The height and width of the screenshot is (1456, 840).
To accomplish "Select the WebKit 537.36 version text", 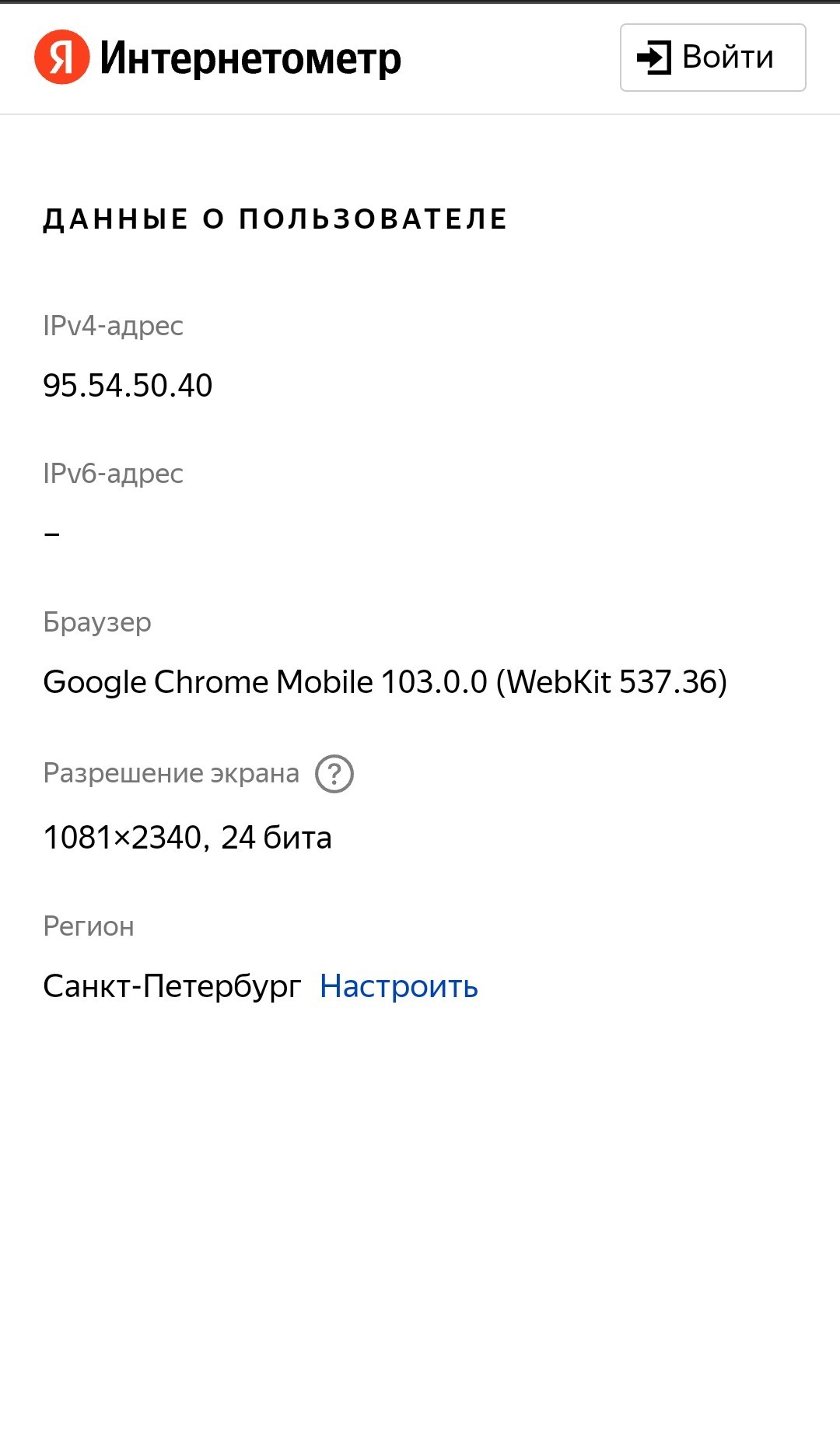I will 611,682.
